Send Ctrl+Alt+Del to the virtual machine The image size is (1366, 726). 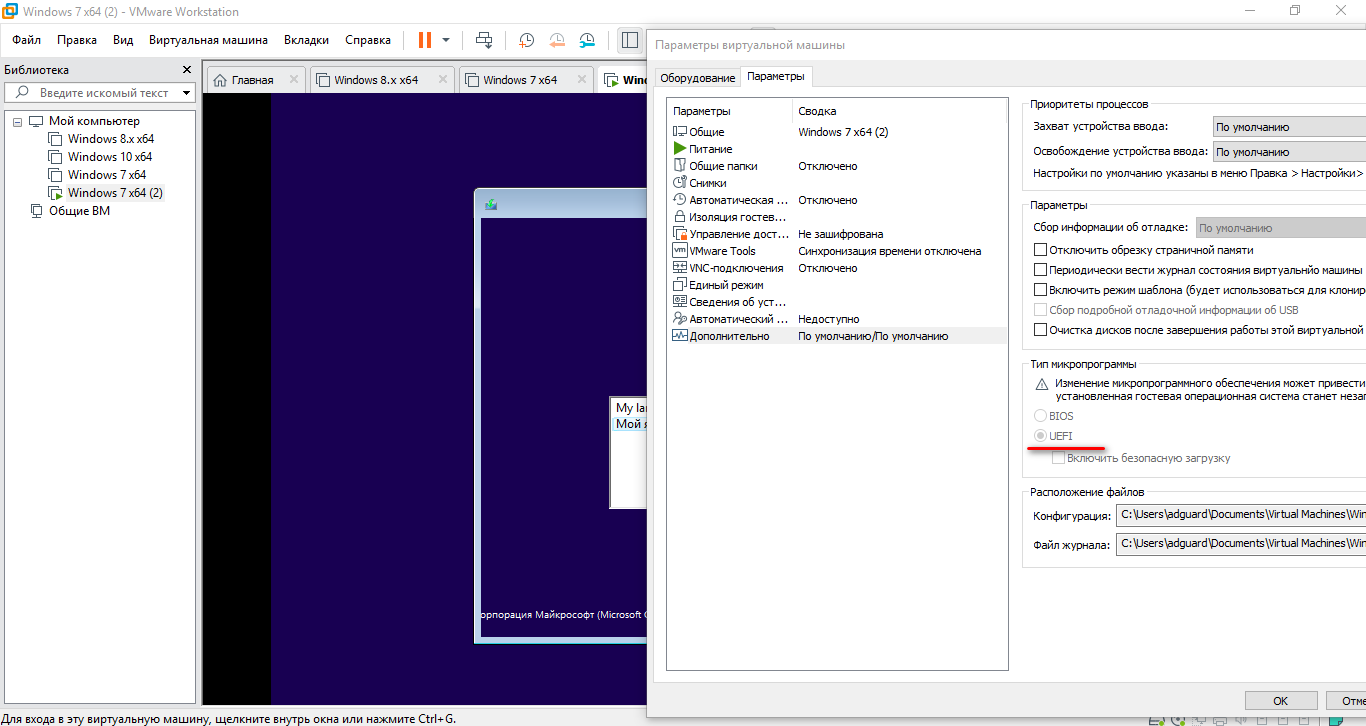pos(484,40)
